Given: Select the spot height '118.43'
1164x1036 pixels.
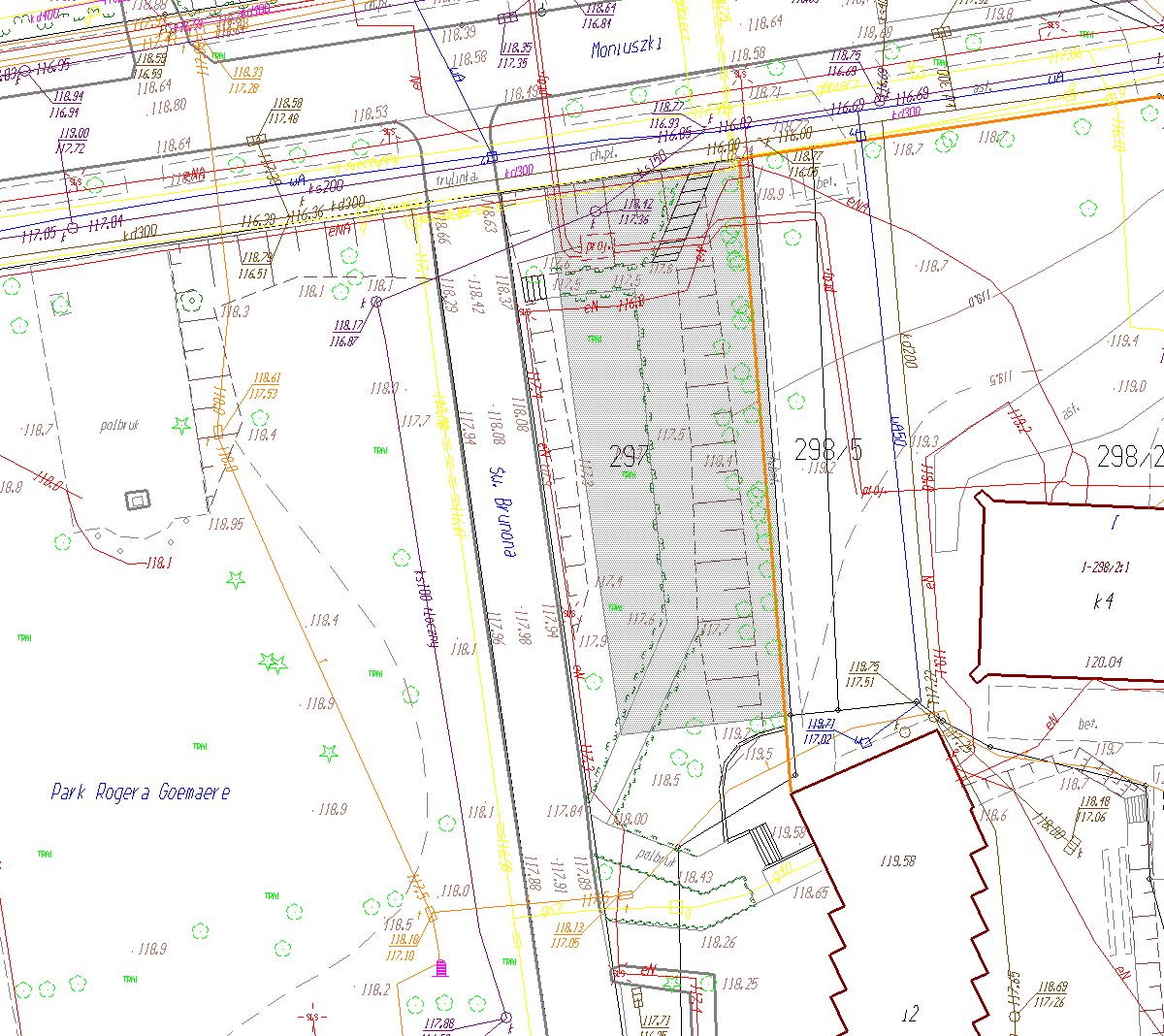Looking at the screenshot, I should pos(697,878).
